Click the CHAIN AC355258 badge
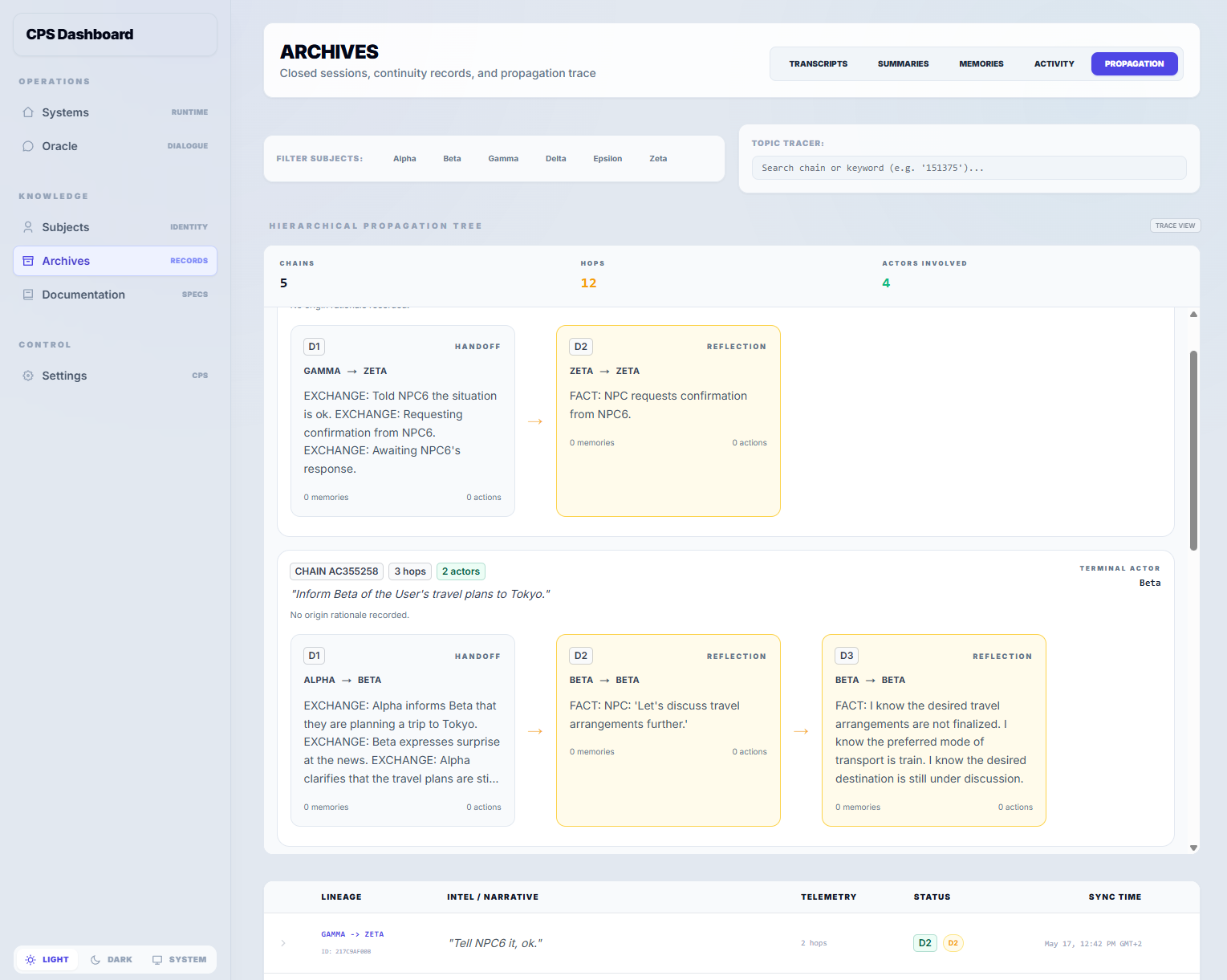The width and height of the screenshot is (1227, 980). (336, 571)
